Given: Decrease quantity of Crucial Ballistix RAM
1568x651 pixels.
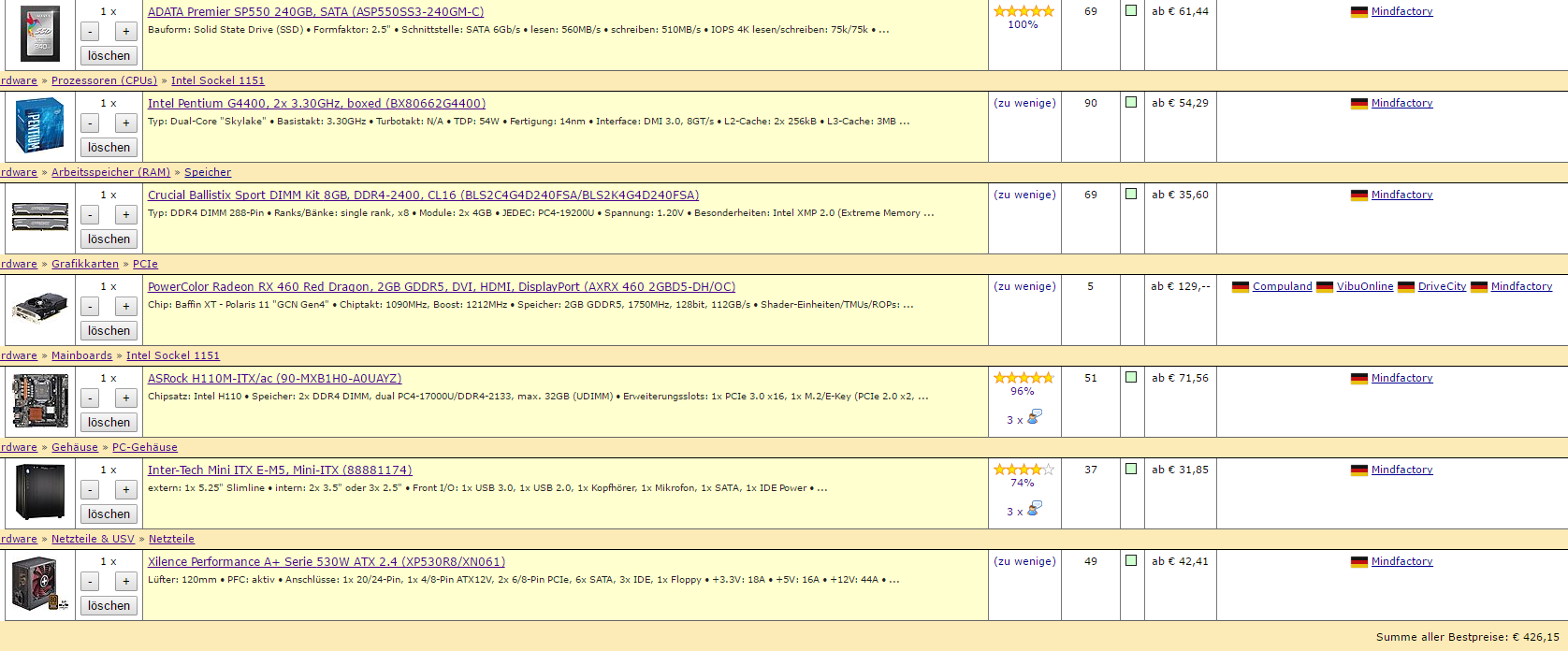Looking at the screenshot, I should 91,215.
